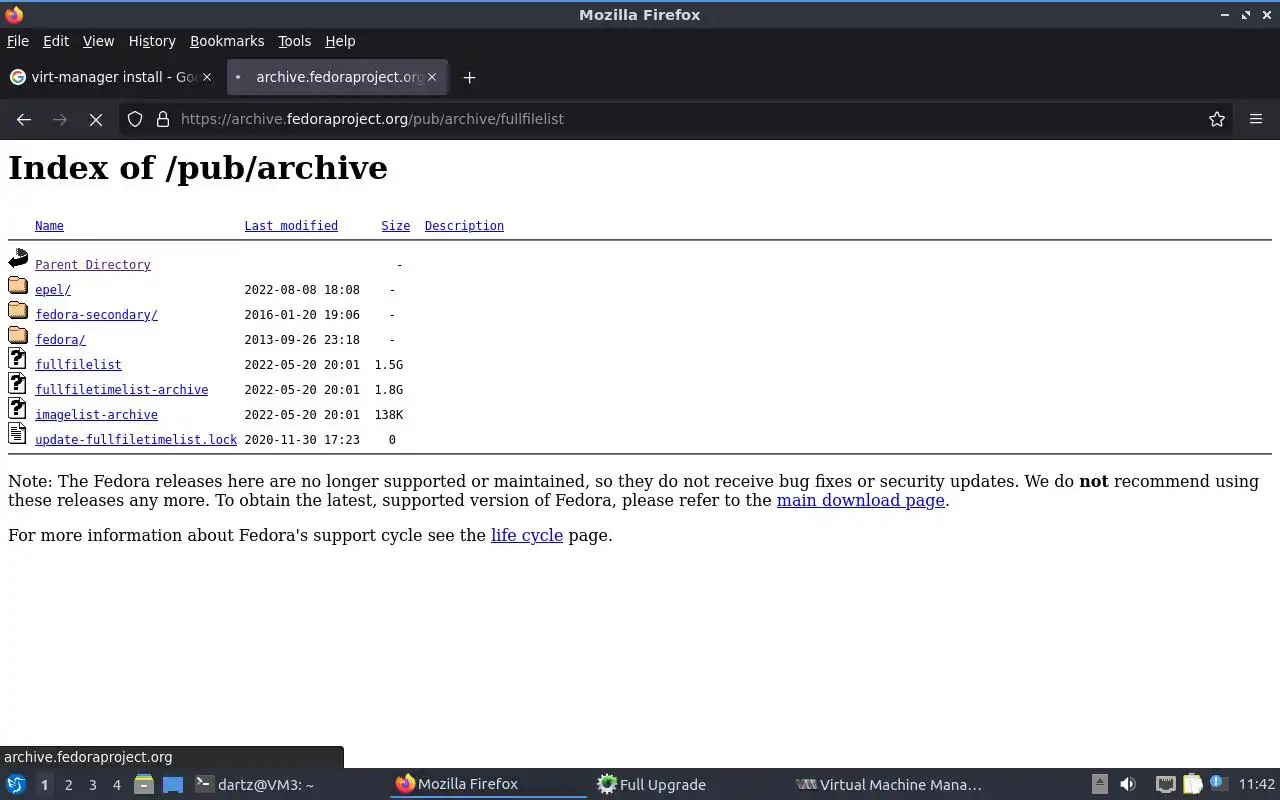
Task: Open the fullfilelist file link
Action: (78, 365)
